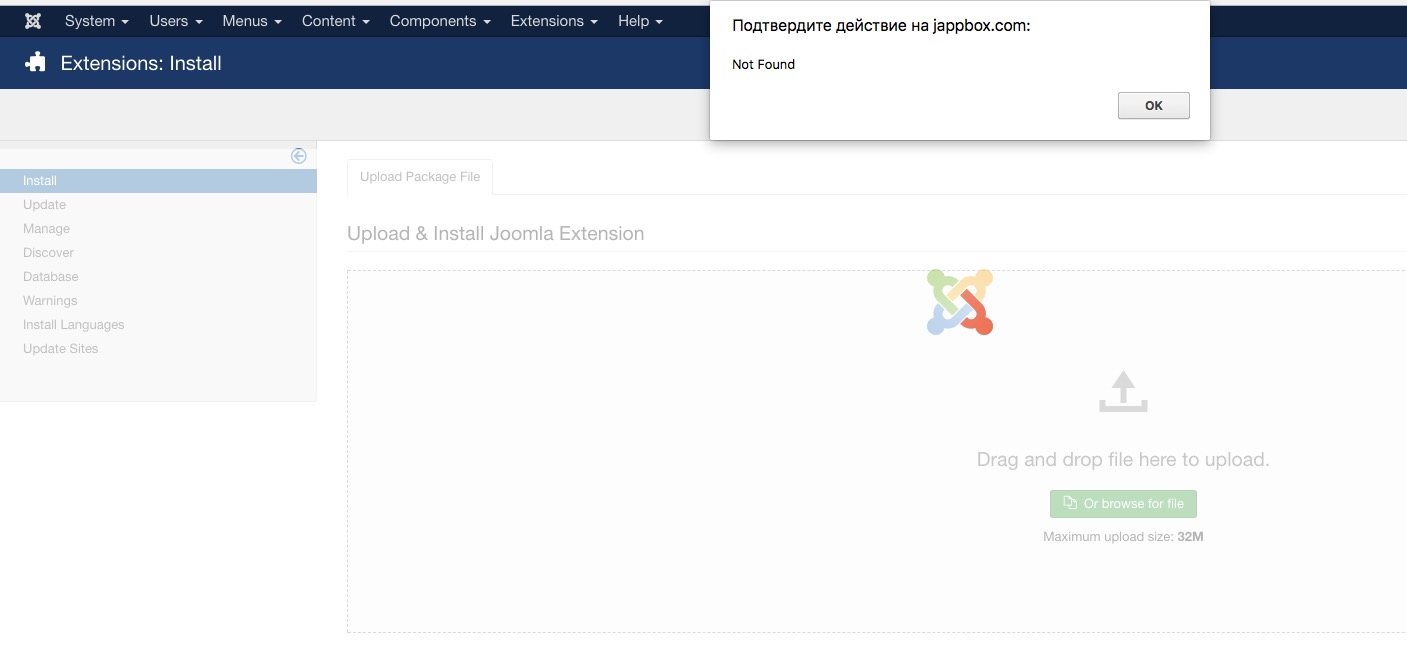Open the Users dropdown menu
The height and width of the screenshot is (670, 1407).
[176, 20]
